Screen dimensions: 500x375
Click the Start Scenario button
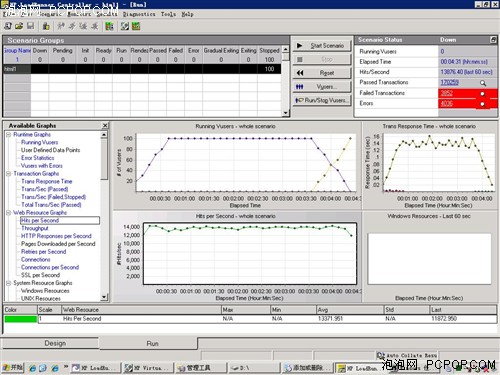pyautogui.click(x=322, y=45)
